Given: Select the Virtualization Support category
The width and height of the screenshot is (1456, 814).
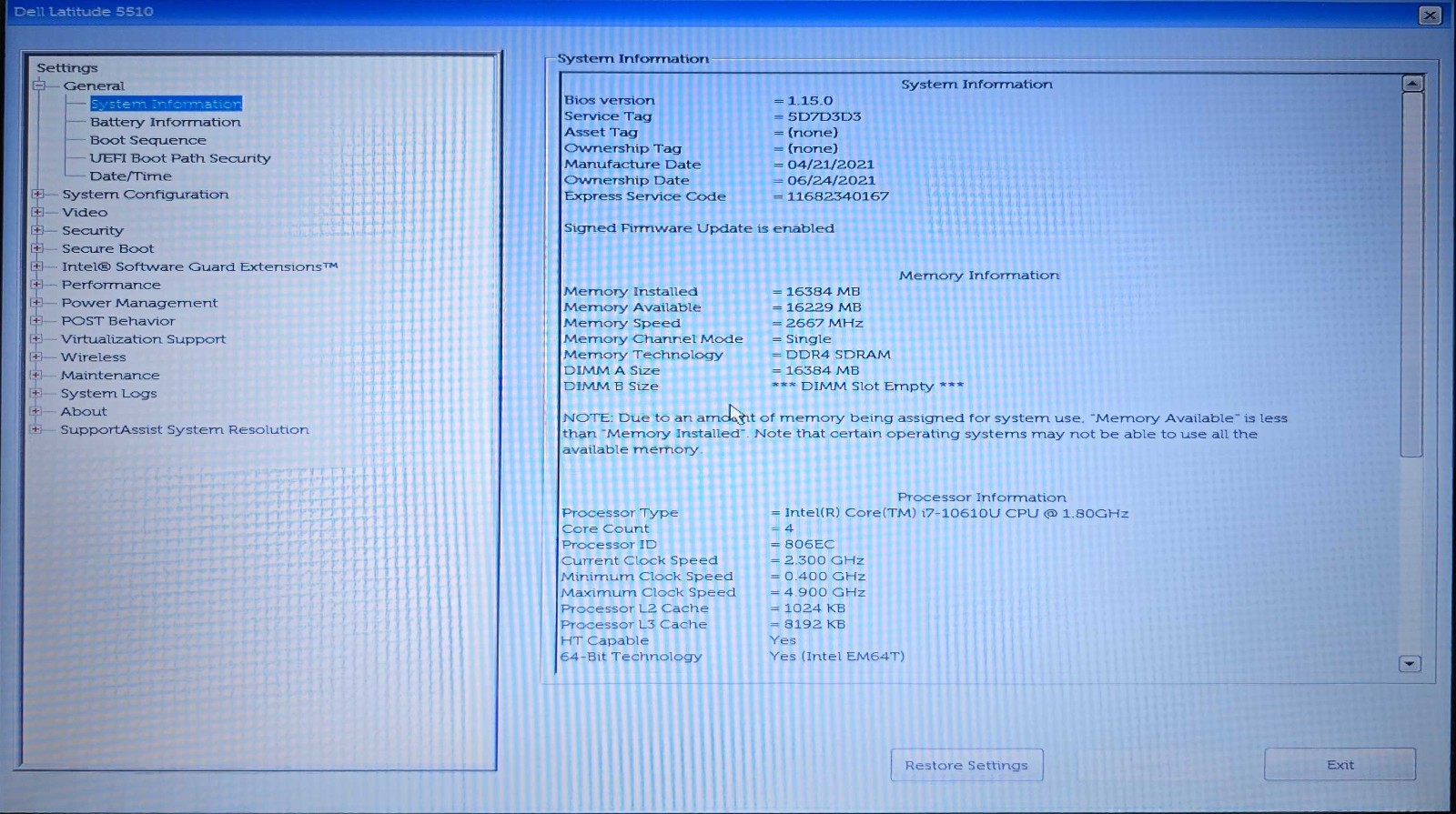Looking at the screenshot, I should 143,339.
